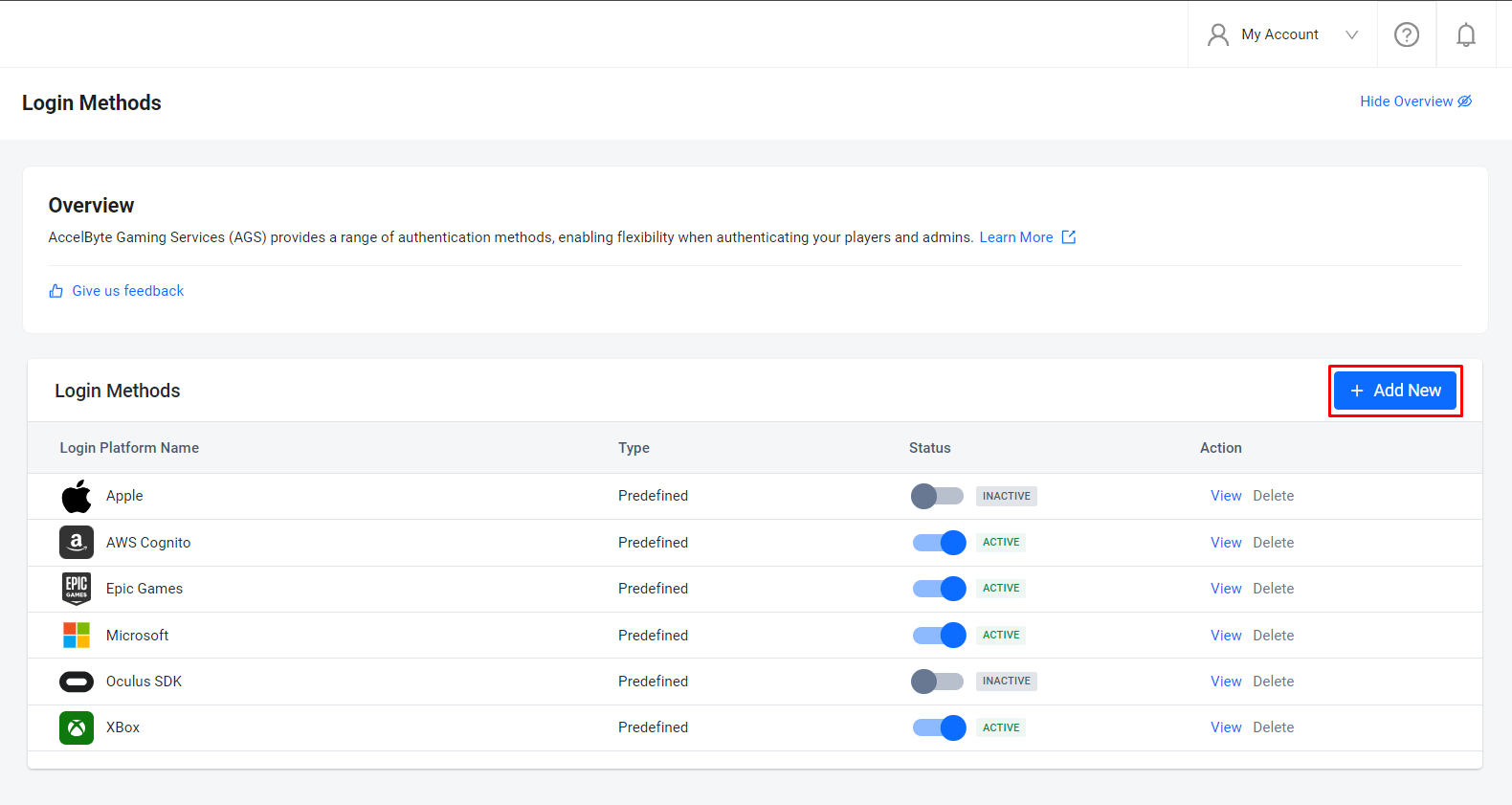Click the INACTIVE badge in Oculus SDK row
The width and height of the screenshot is (1512, 805).
(x=1007, y=682)
